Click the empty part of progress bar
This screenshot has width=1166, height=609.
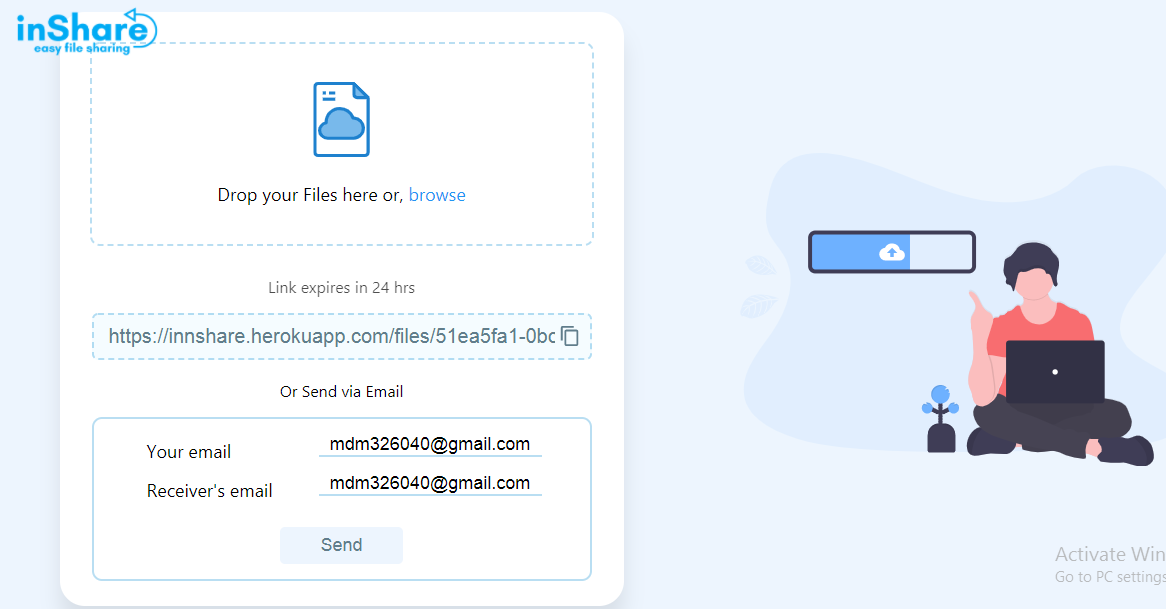941,252
